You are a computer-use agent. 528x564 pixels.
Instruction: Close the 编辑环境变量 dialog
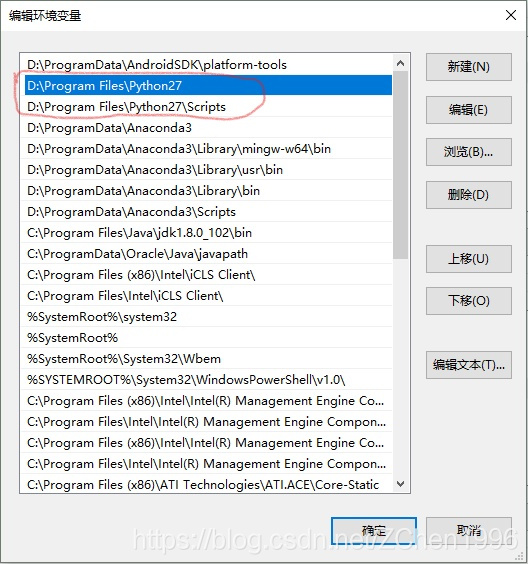(x=511, y=15)
